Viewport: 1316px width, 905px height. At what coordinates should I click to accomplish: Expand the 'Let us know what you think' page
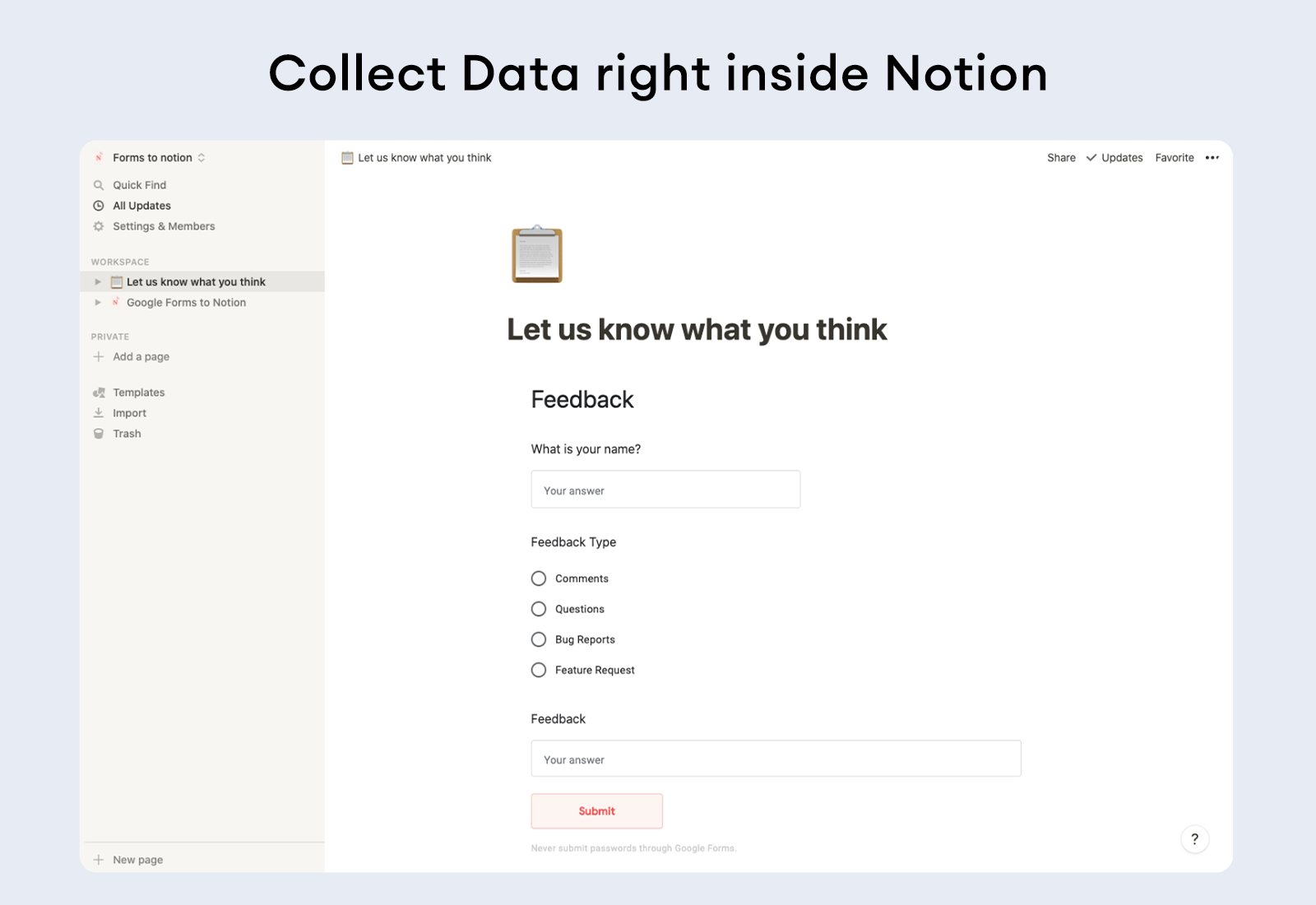pyautogui.click(x=98, y=281)
